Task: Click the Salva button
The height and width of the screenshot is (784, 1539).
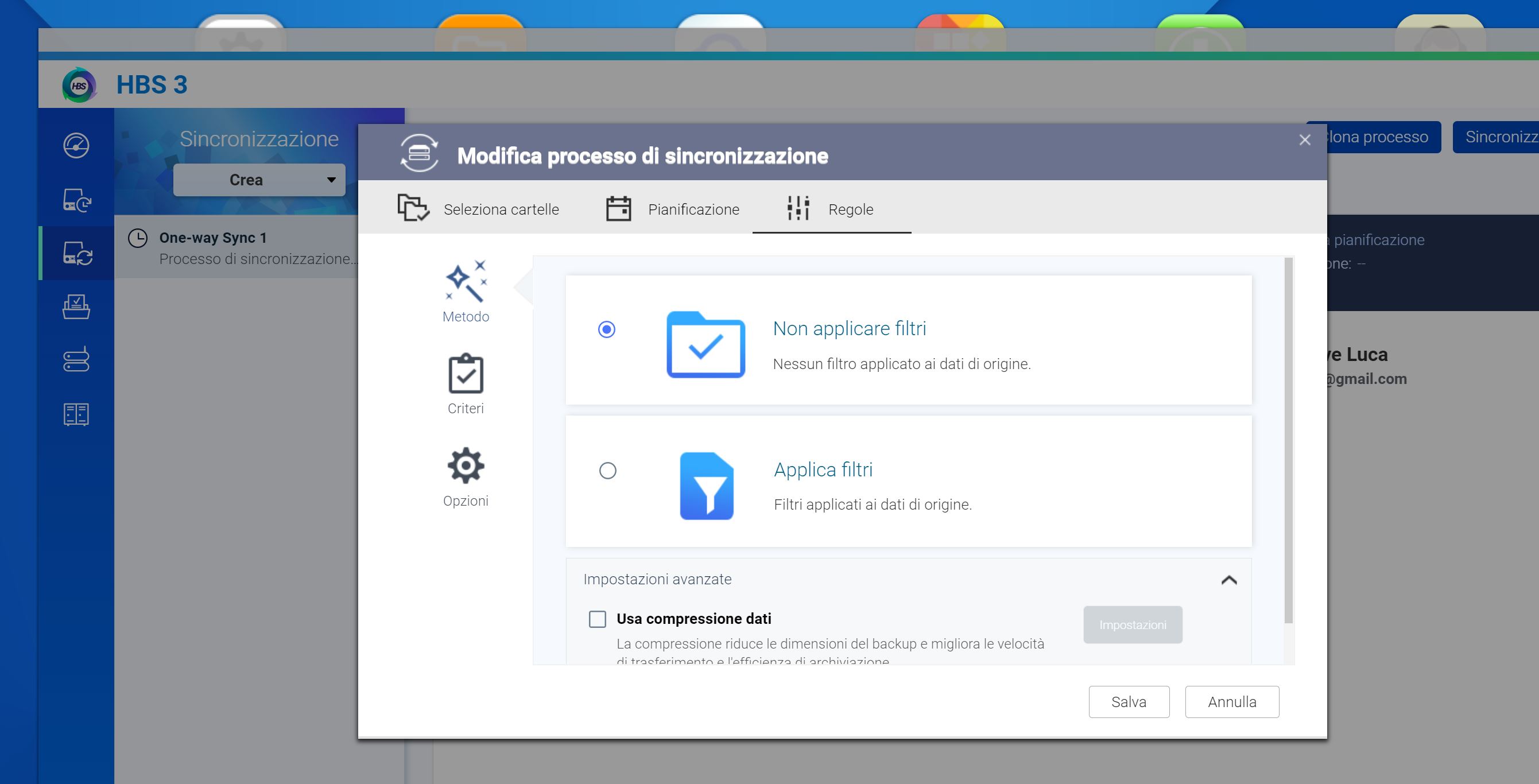Action: 1129,701
